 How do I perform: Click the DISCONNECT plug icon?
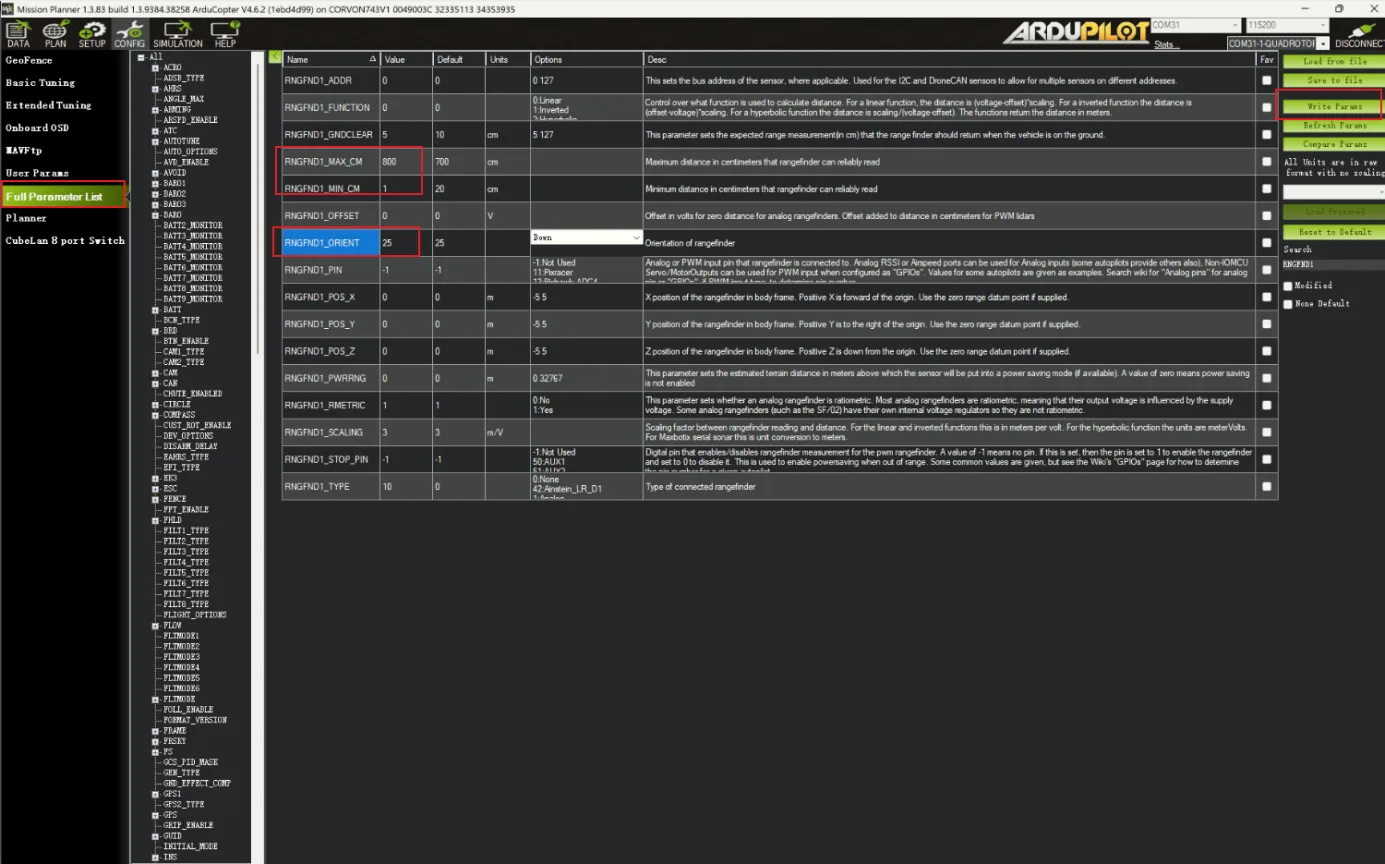[x=1359, y=35]
